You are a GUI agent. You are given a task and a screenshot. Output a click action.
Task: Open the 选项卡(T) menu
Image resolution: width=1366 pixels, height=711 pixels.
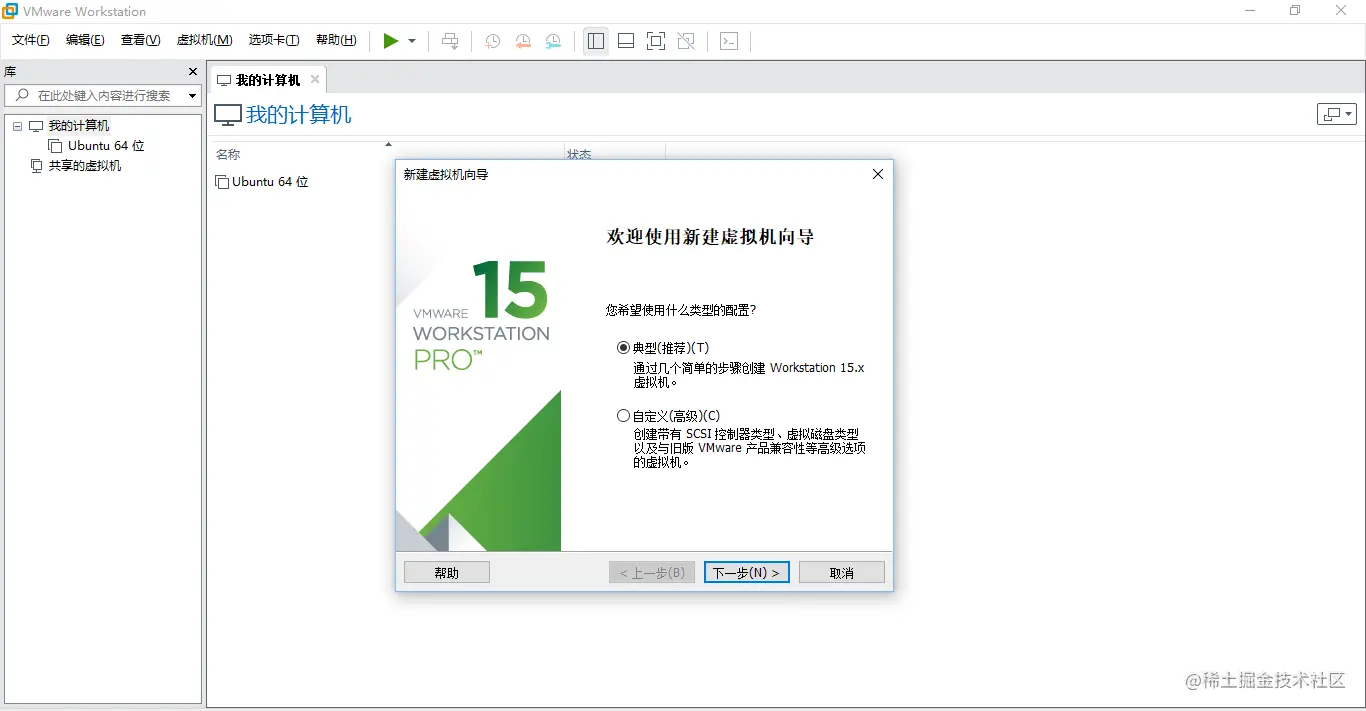coord(274,40)
